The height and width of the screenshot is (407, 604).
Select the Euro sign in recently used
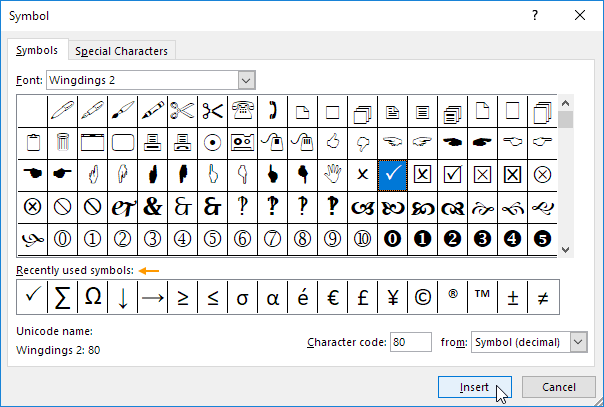tap(332, 296)
